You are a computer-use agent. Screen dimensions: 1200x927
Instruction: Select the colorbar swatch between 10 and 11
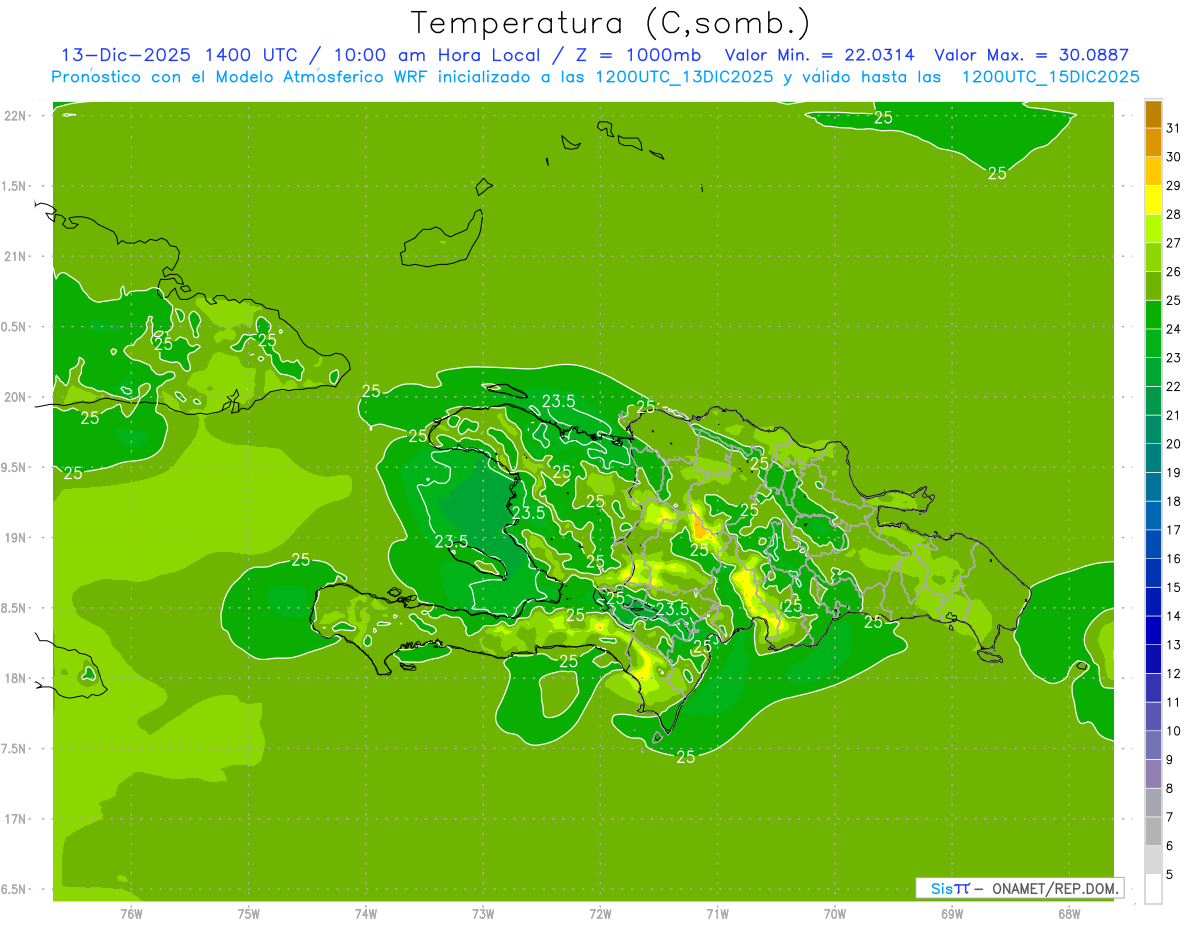[x=1153, y=716]
